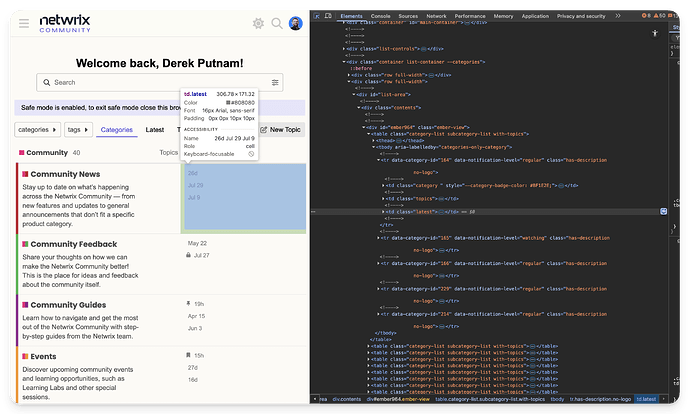Collapse the div container list-container node
Screen dimensions: 690x414
coord(344,62)
